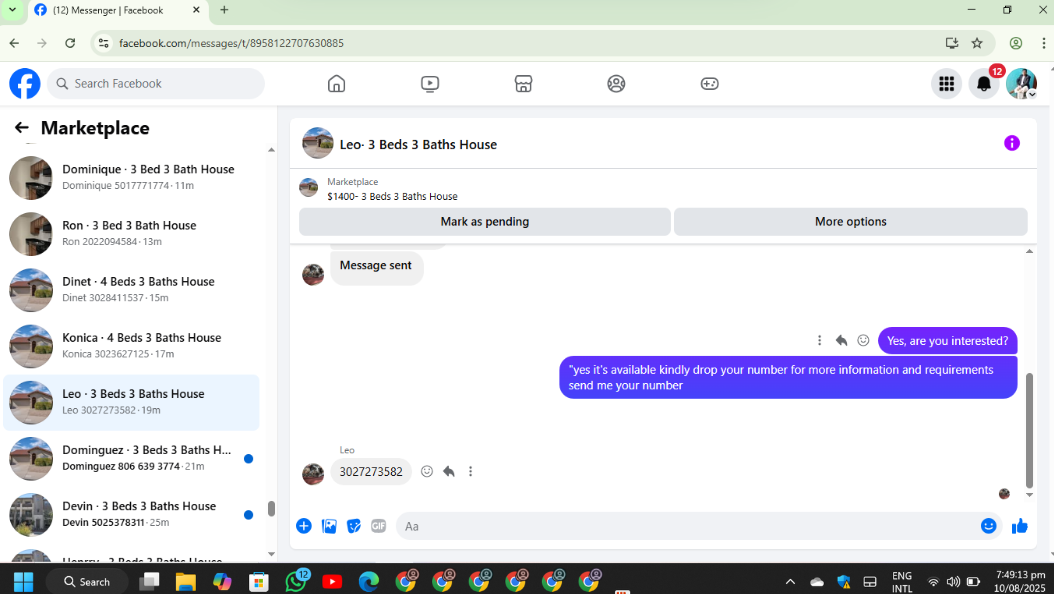Open a new browser tab
This screenshot has width=1054, height=594.
tap(225, 10)
